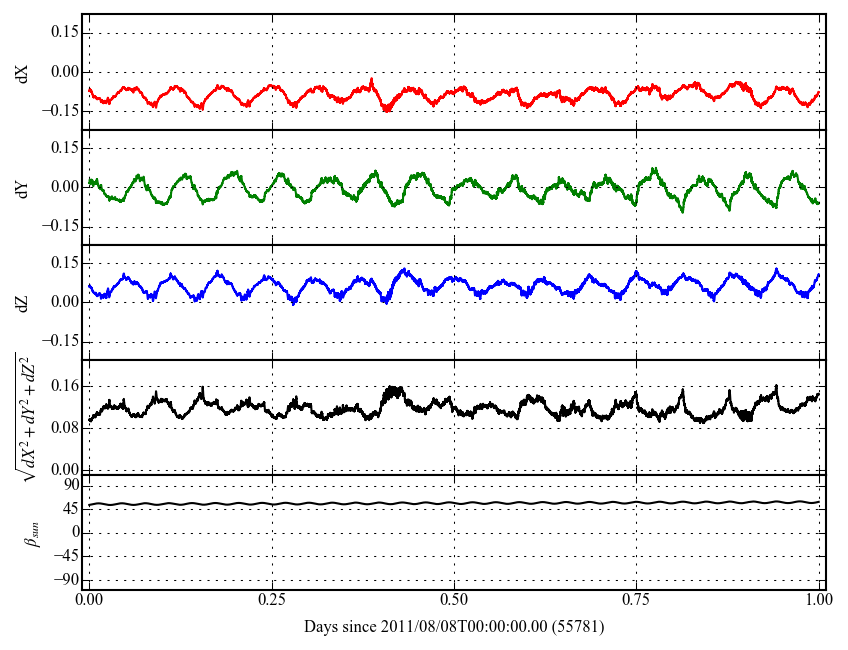848x650 pixels.
Task: Click the β sun y-axis label
Action: tap(28, 532)
